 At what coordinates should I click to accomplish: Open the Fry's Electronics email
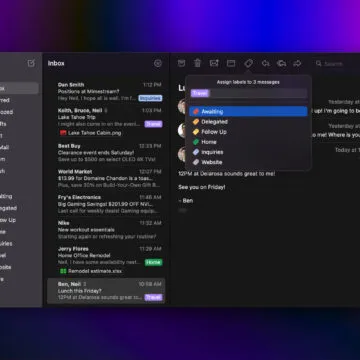[106, 204]
